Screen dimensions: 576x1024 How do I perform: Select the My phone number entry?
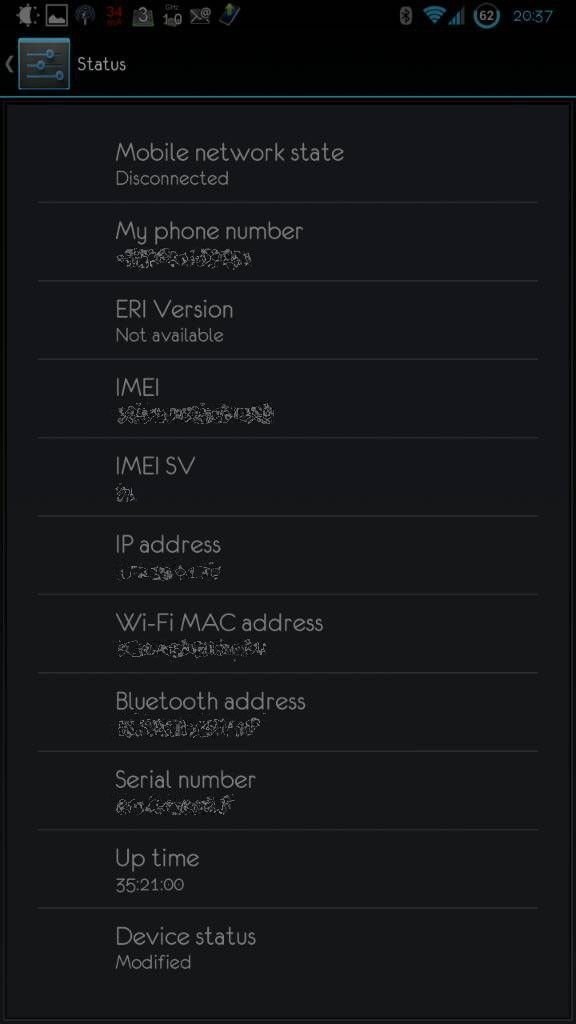[x=288, y=242]
